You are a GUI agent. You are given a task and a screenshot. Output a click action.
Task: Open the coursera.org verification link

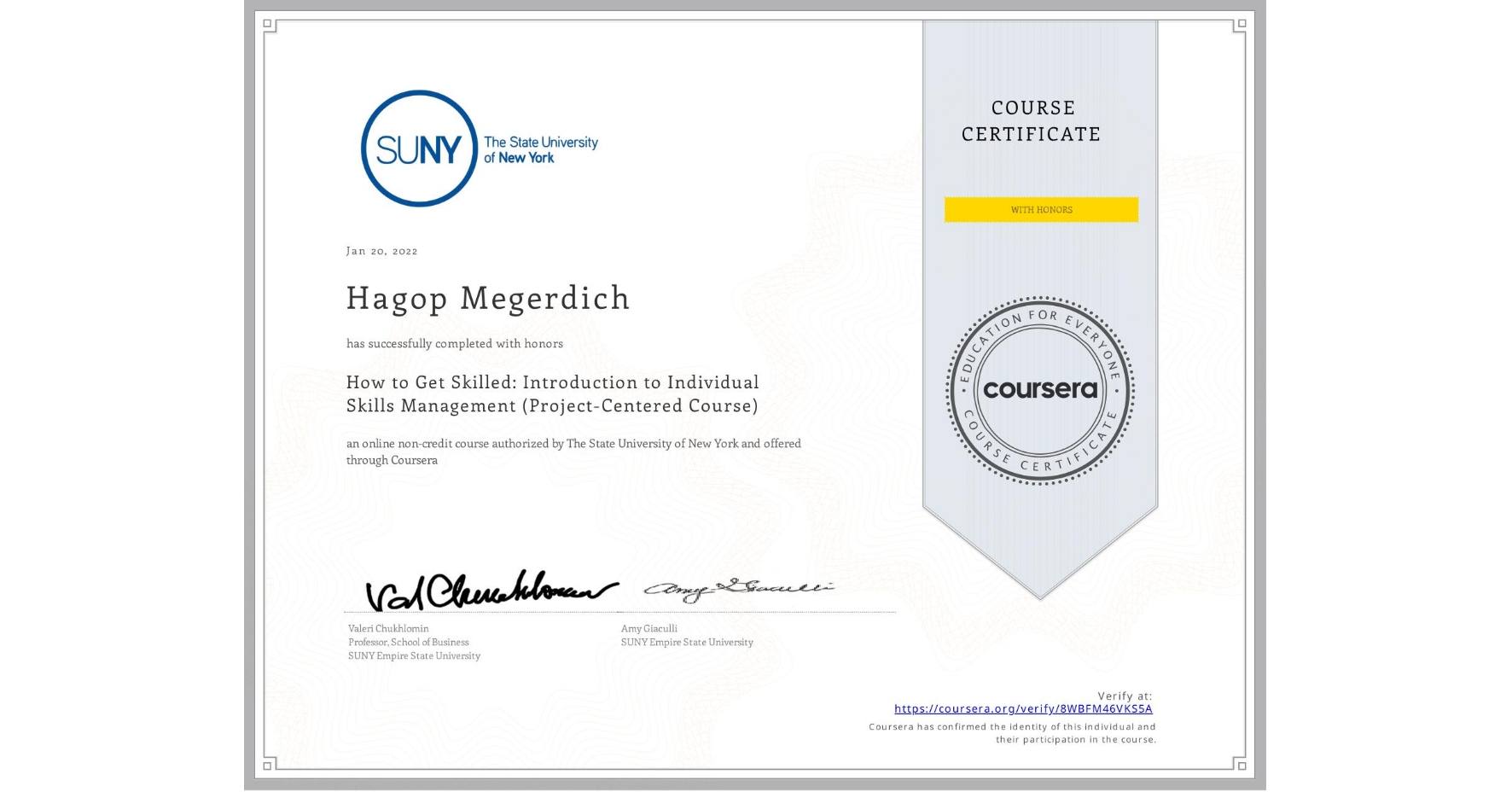(x=1023, y=708)
